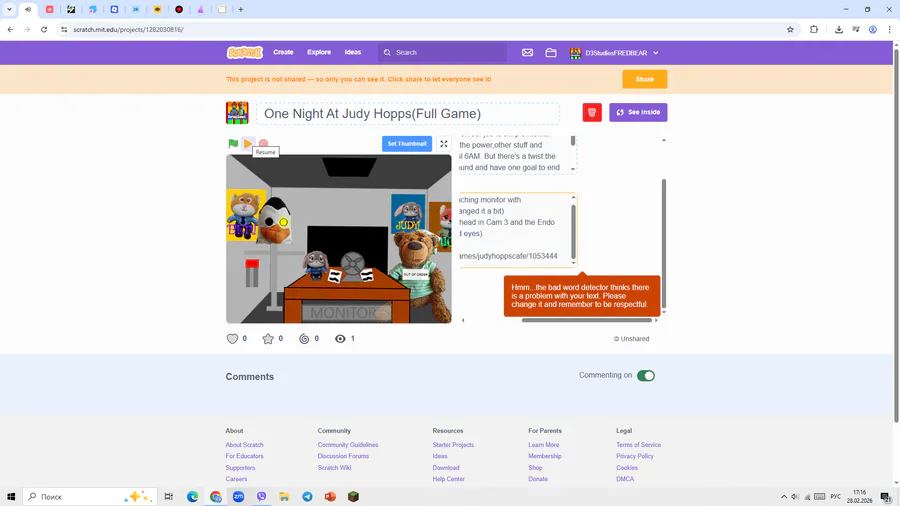The image size is (900, 506).
Task: Click the page vertical scrollbar
Action: [x=896, y=235]
